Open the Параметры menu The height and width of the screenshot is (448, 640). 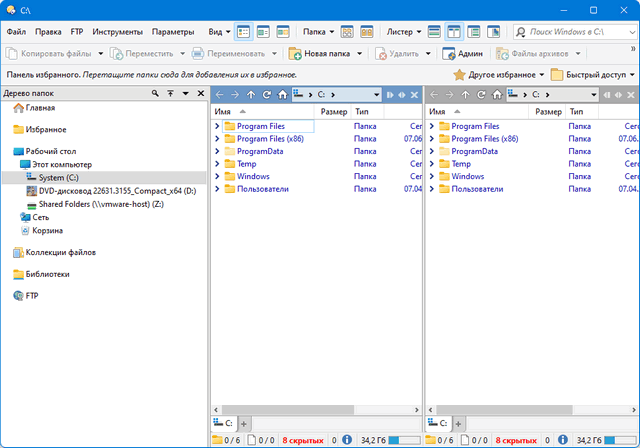173,31
